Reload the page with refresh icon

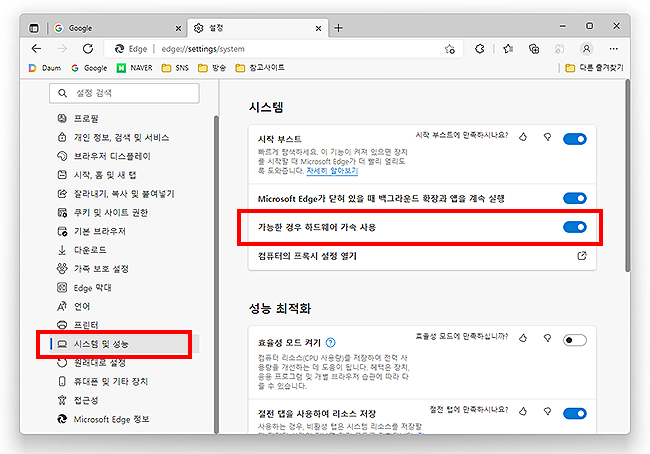(x=88, y=49)
